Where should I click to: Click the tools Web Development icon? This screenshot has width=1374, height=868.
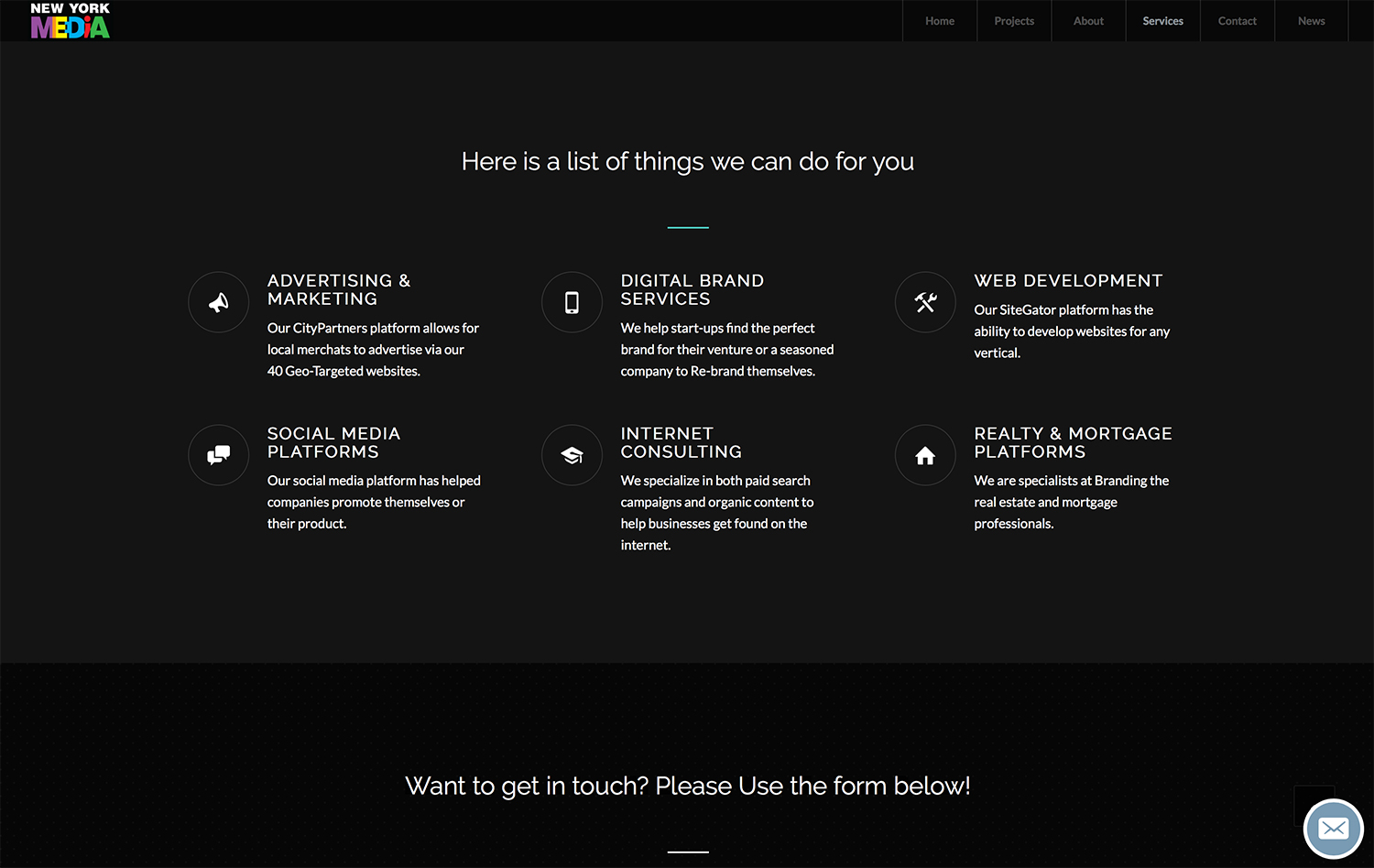[x=925, y=302]
